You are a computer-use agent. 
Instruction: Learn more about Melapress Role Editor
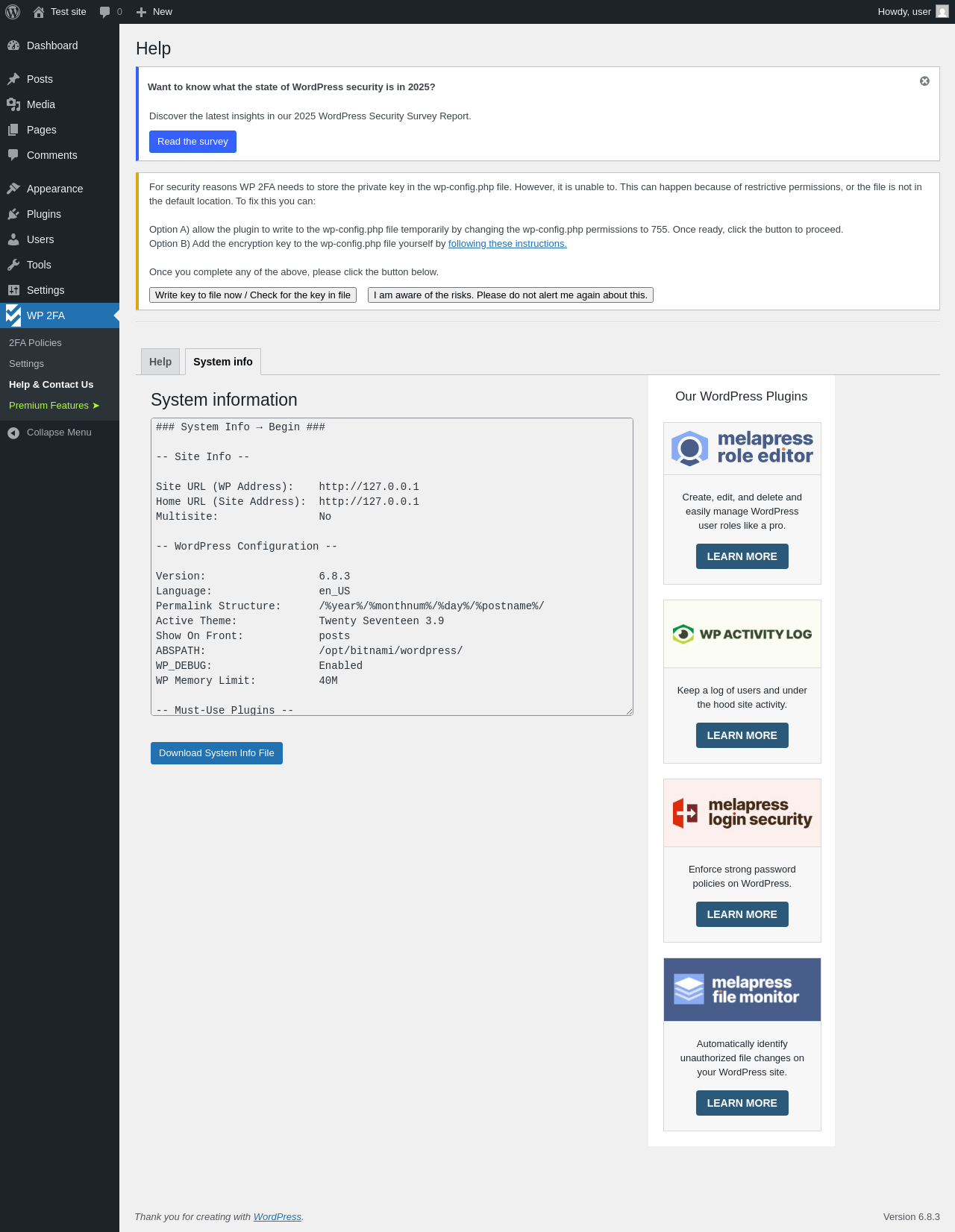coord(742,556)
